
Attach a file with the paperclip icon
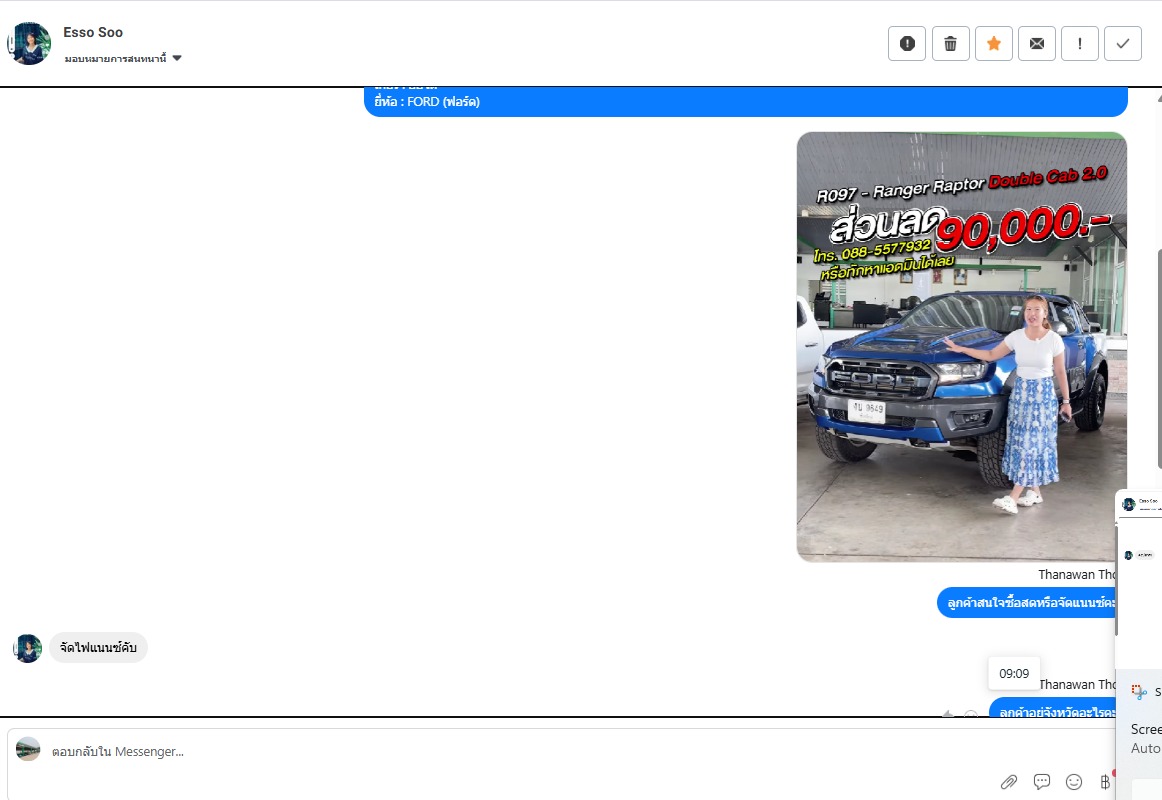(1009, 781)
